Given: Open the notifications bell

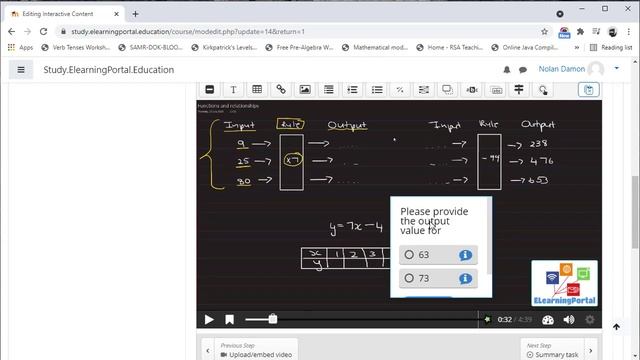Looking at the screenshot, I should tap(507, 70).
